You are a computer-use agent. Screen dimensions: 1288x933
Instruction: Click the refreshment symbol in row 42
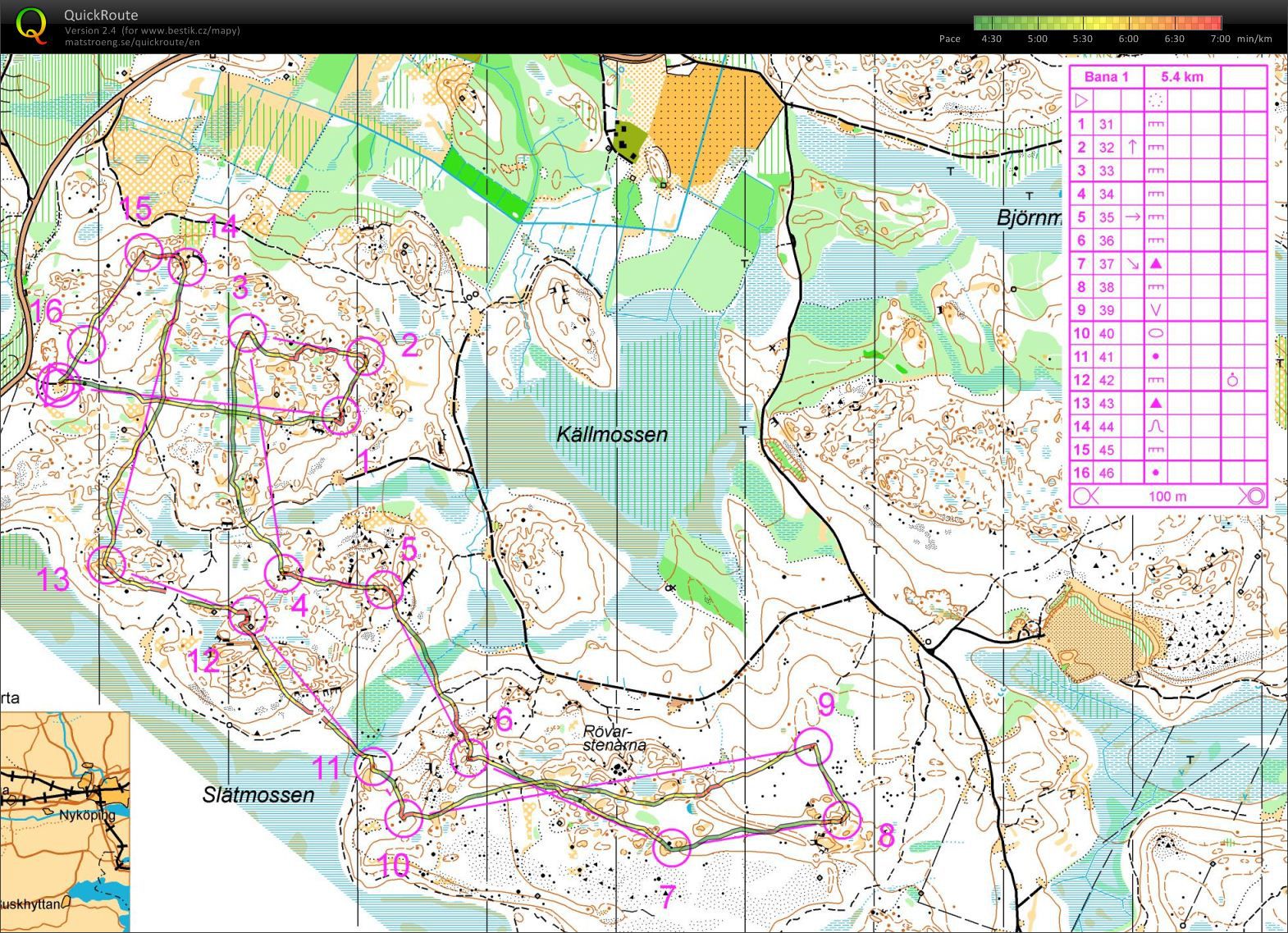point(1232,380)
